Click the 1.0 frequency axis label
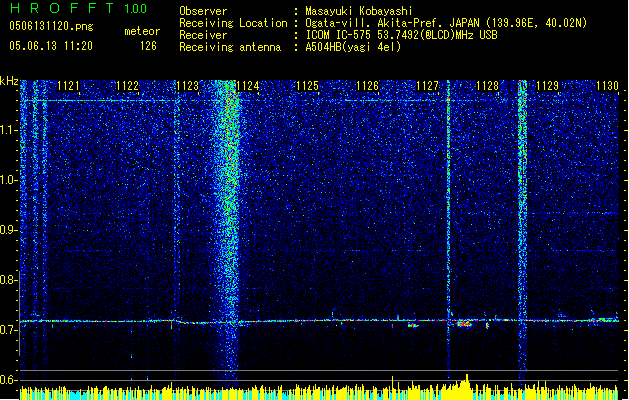Screen dimensions: 629x400 tap(9, 180)
